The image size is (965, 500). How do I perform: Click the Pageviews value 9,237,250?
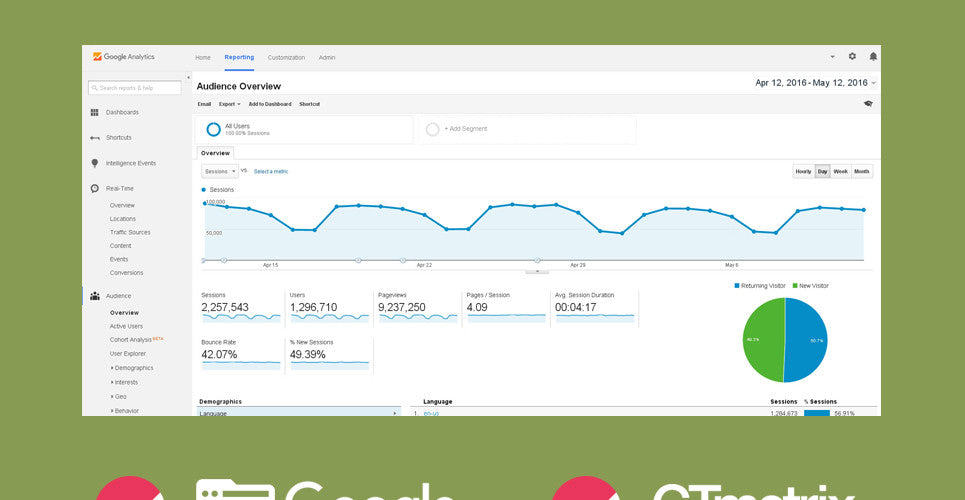pos(402,307)
